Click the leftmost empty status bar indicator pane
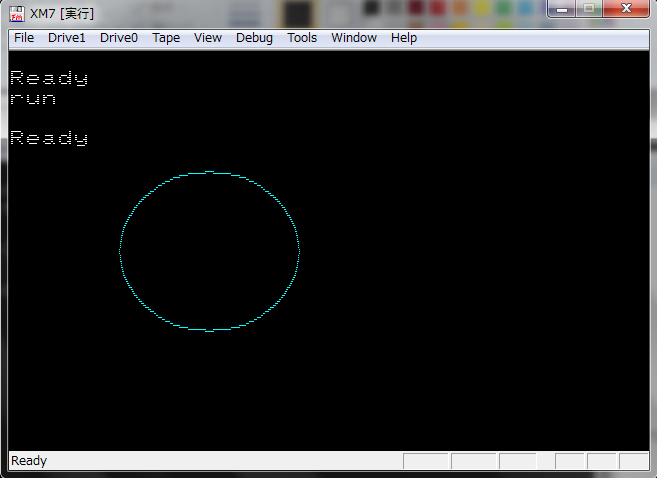Screen dimensions: 657x478 425,461
